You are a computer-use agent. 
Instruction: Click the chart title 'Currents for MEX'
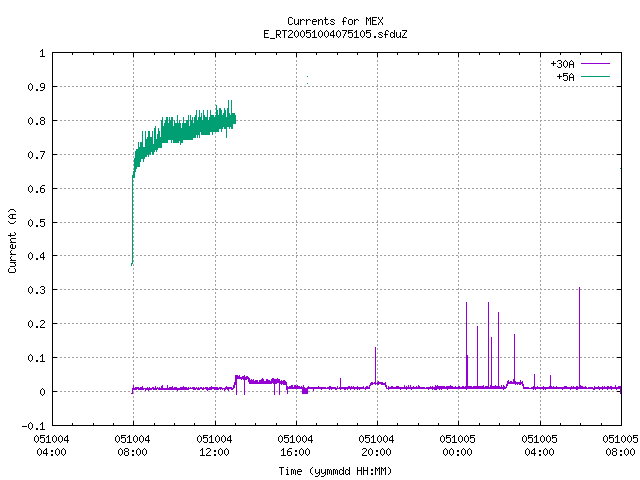335,21
